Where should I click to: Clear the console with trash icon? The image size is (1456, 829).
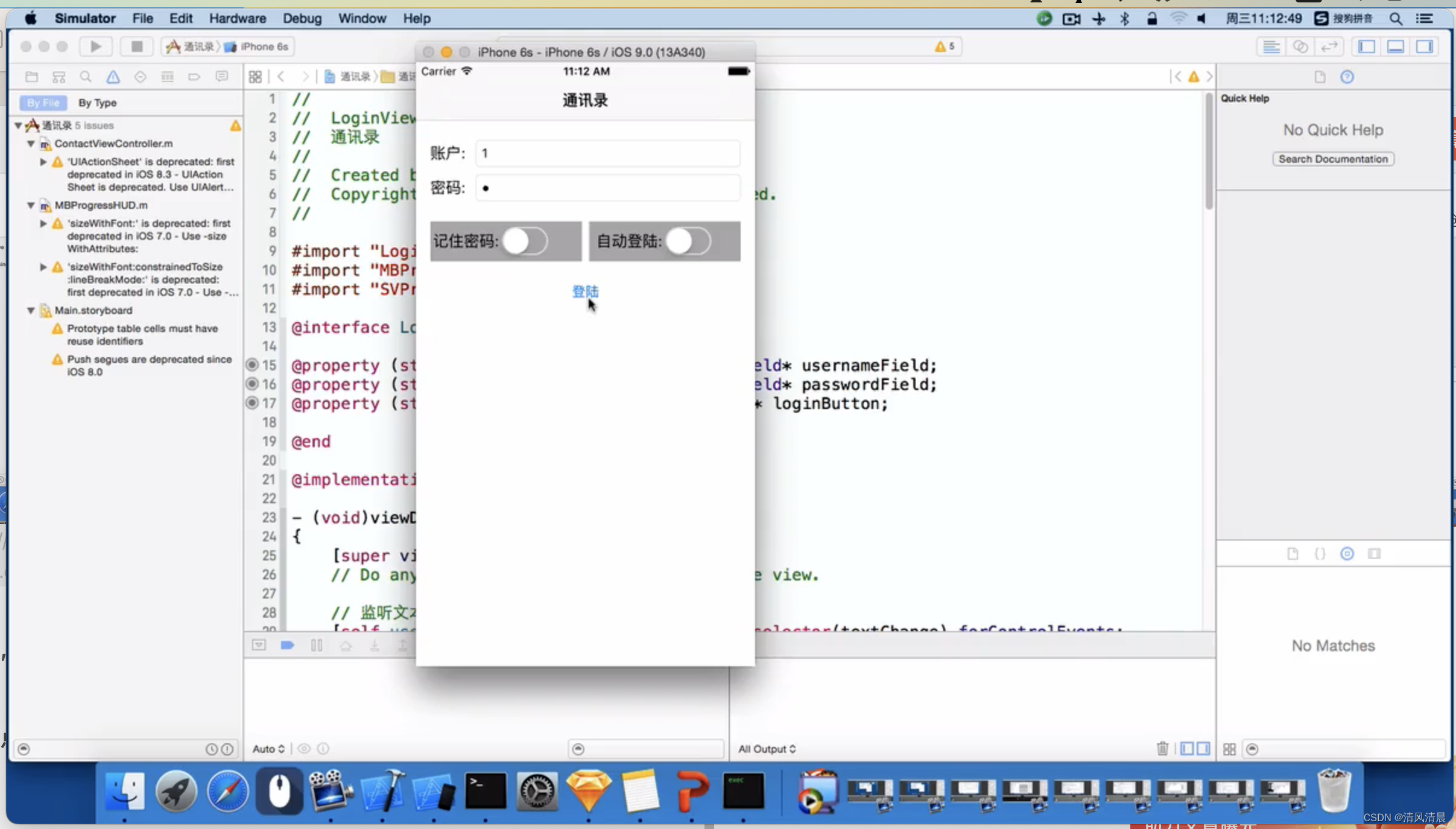coord(1162,748)
